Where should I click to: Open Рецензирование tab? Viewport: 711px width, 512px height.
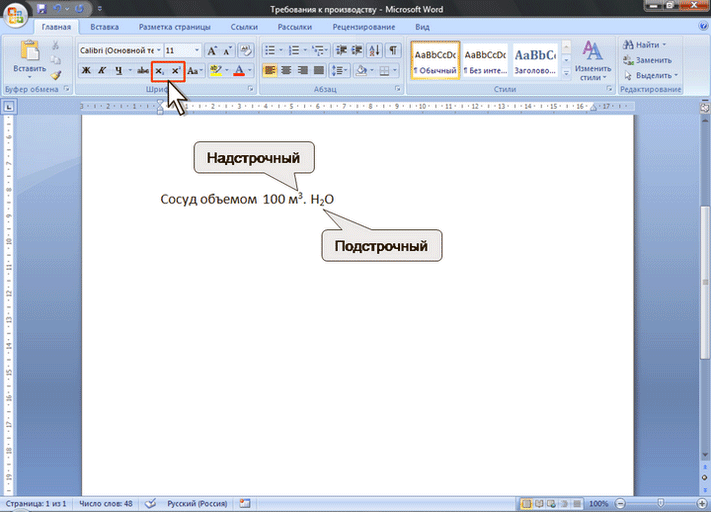[x=364, y=27]
